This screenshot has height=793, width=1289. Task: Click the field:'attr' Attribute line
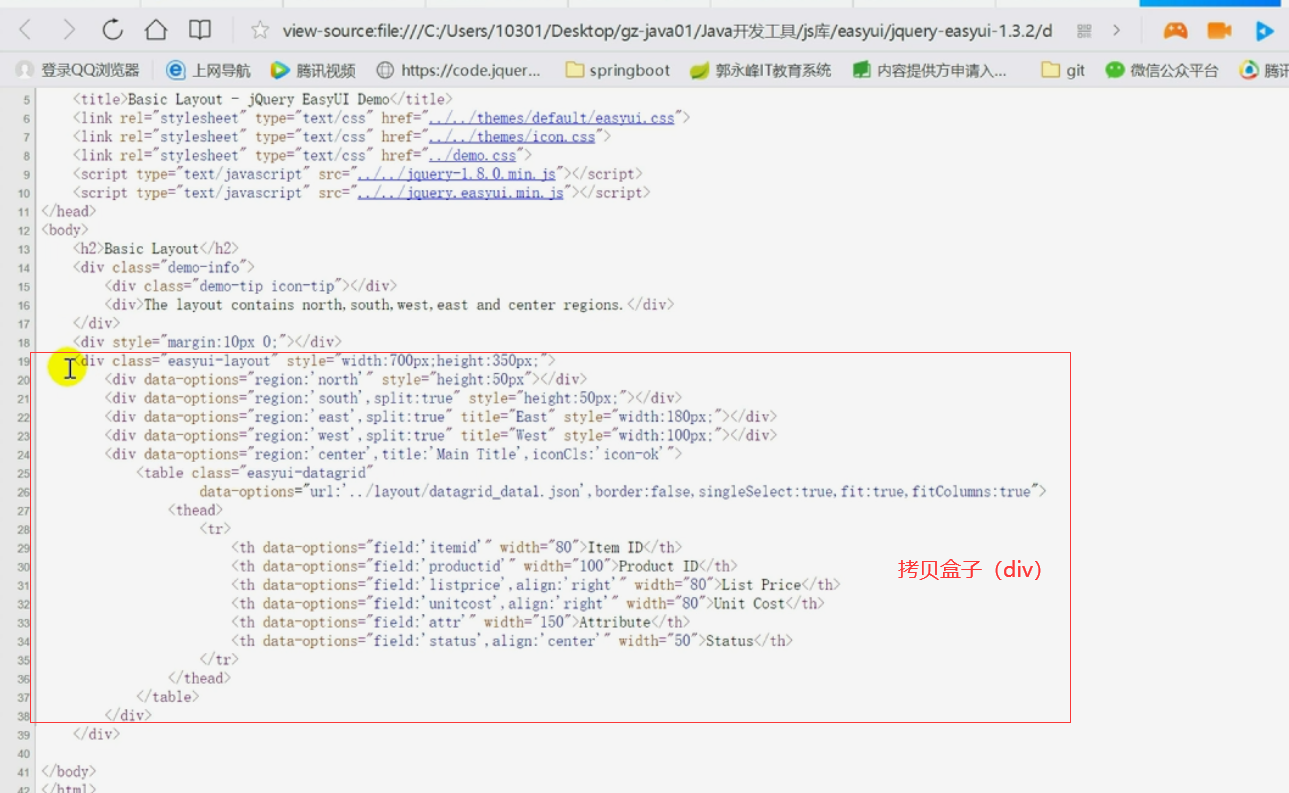(x=461, y=623)
